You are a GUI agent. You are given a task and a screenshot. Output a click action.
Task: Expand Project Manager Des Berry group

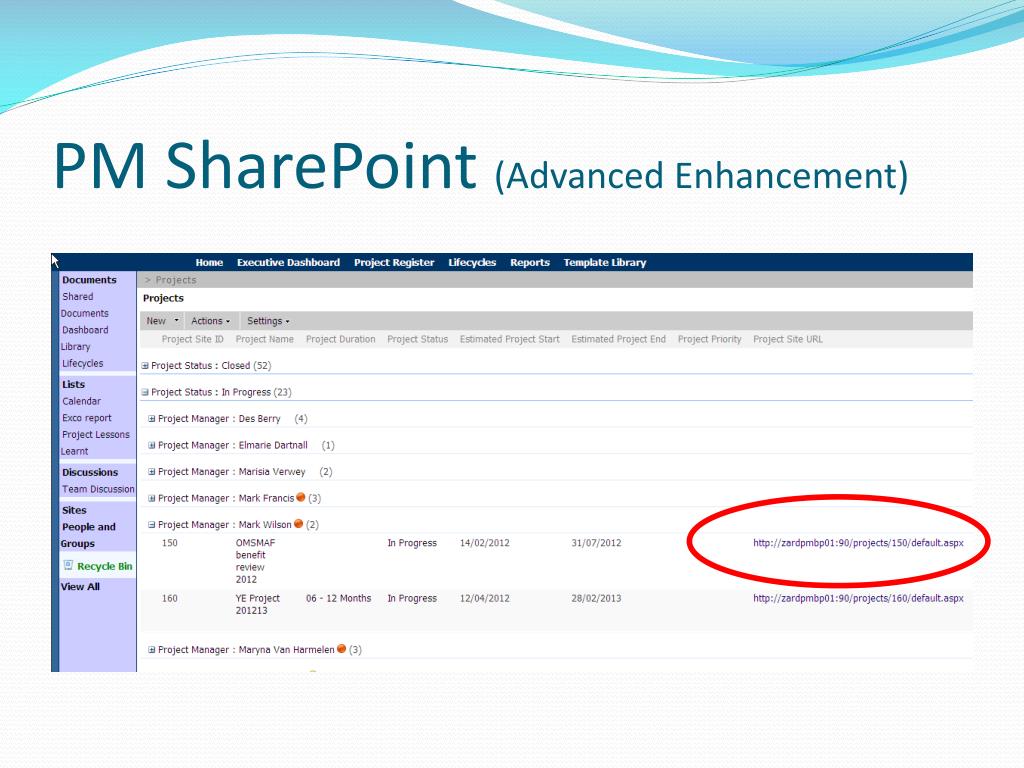(152, 419)
